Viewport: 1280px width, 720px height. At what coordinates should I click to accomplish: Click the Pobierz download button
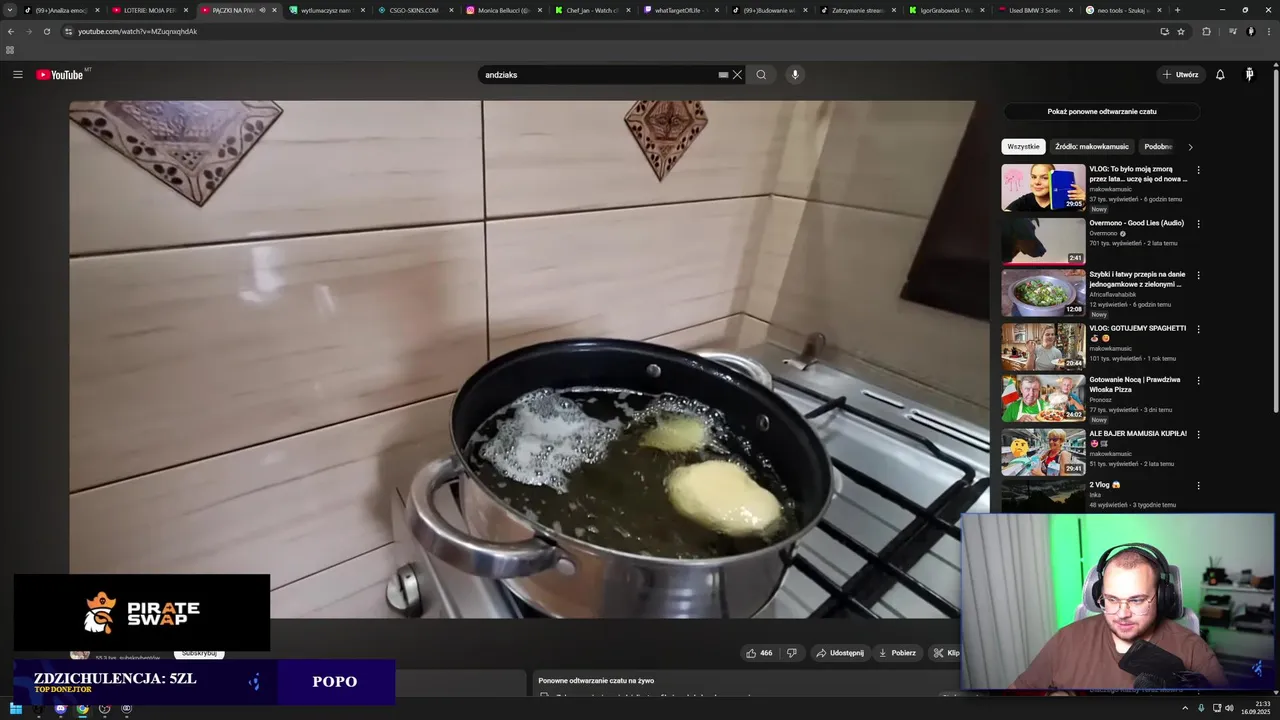click(897, 653)
